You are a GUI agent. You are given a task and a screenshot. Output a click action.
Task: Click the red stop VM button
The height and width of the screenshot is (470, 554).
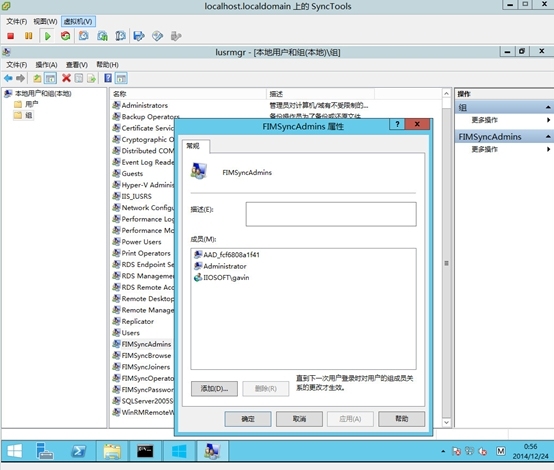click(x=11, y=36)
